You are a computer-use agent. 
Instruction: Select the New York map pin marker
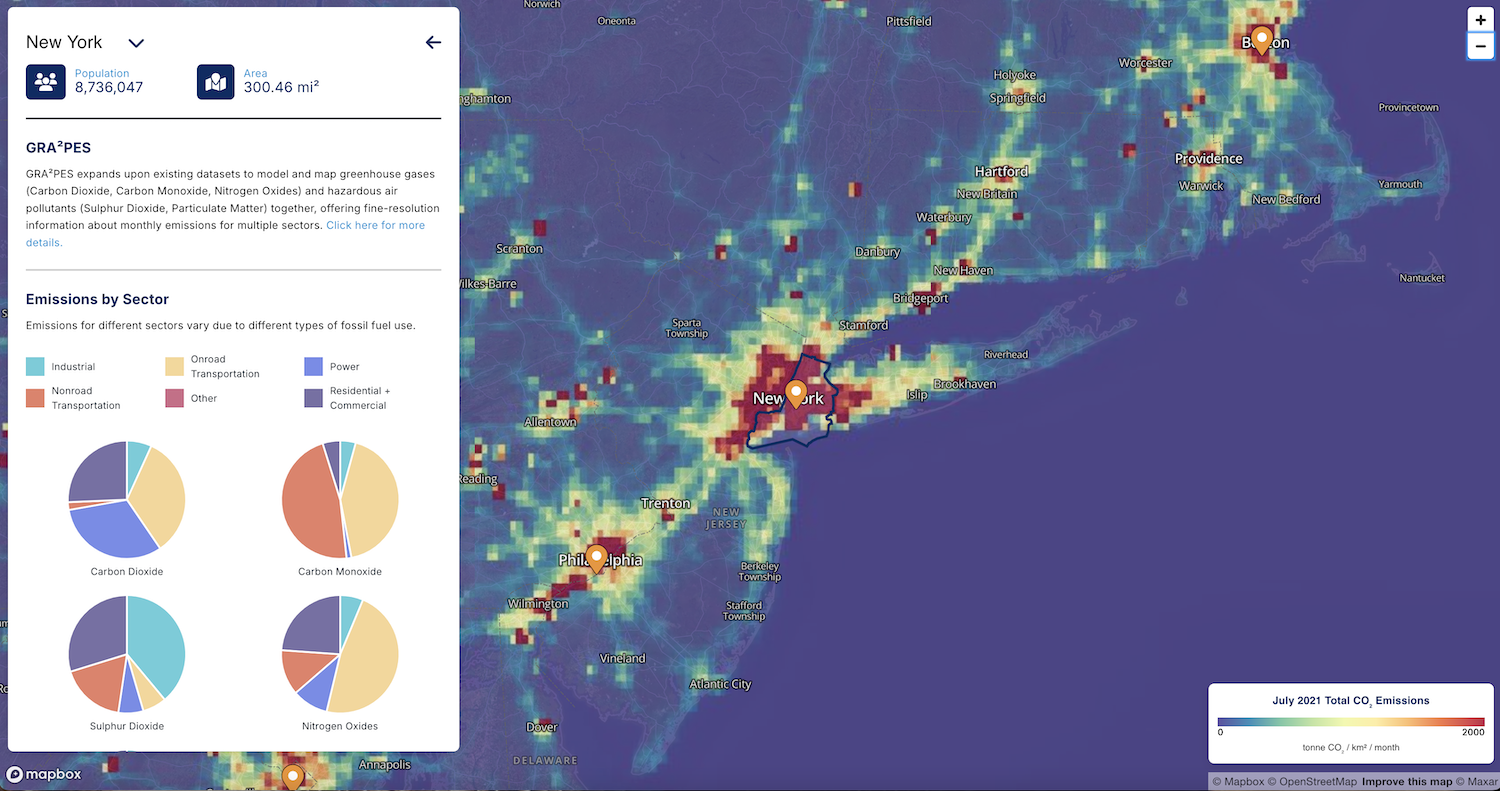click(796, 394)
